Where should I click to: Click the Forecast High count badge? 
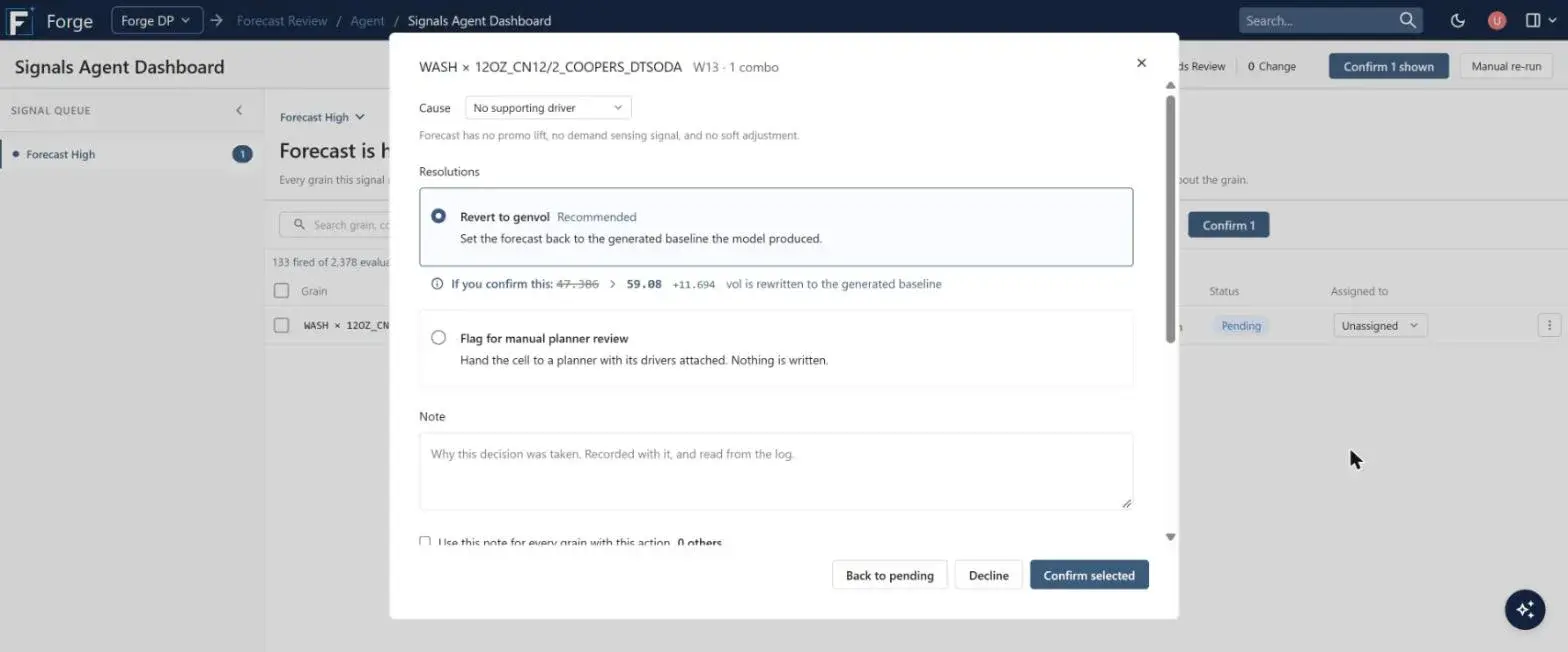pyautogui.click(x=242, y=154)
